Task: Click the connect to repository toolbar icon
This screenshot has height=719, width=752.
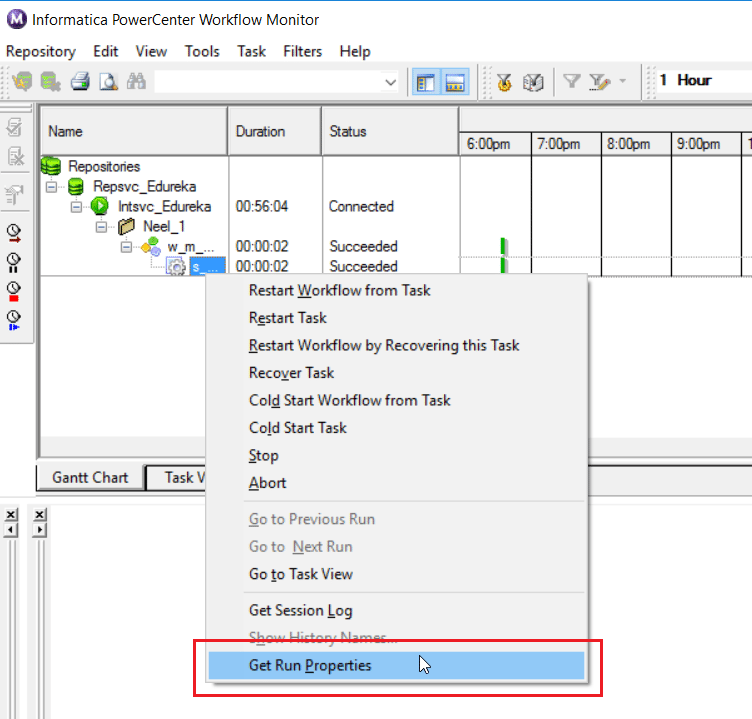Action: [x=22, y=82]
